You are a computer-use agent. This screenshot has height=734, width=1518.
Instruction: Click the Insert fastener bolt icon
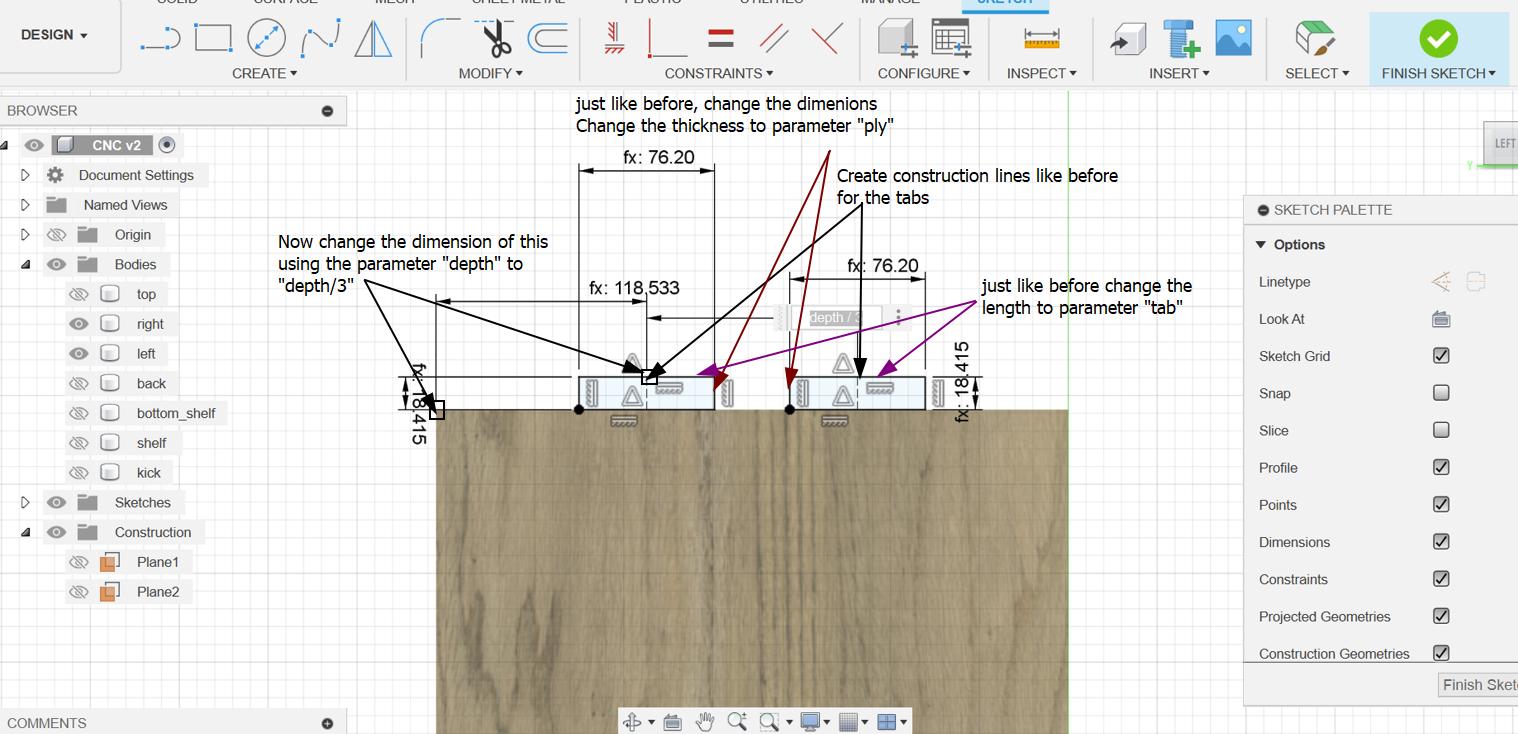[x=1181, y=38]
